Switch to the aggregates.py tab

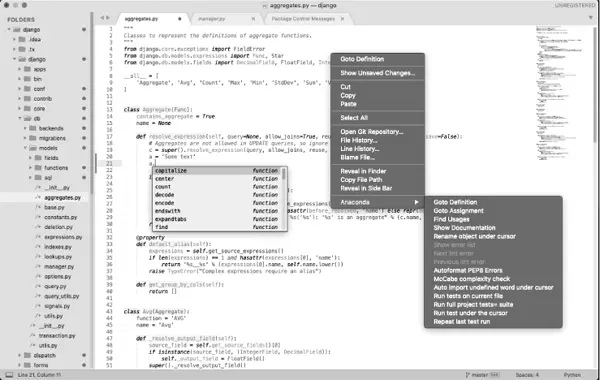152,19
